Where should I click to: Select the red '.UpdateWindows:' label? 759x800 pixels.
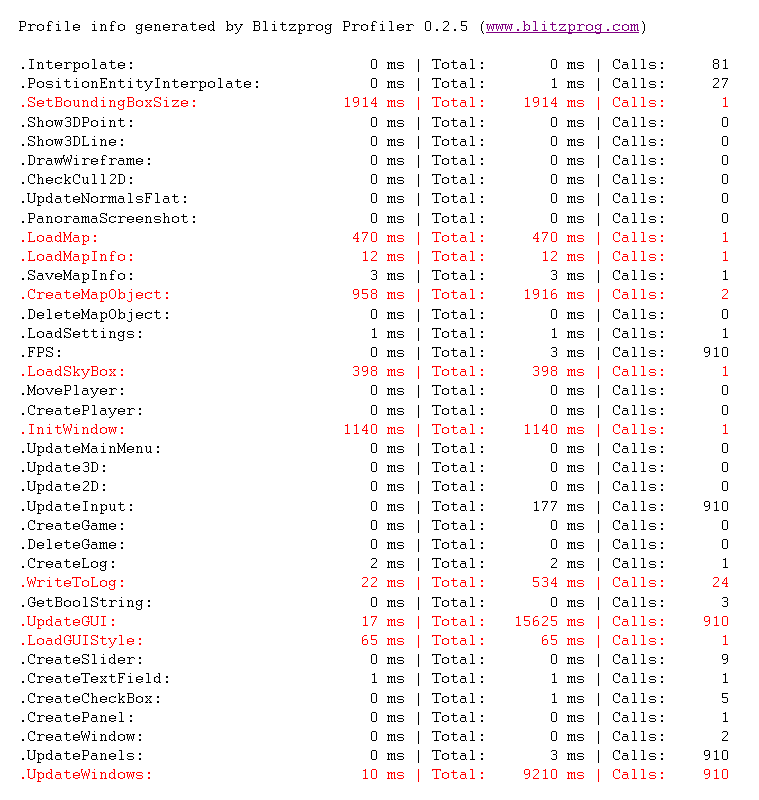[86, 774]
